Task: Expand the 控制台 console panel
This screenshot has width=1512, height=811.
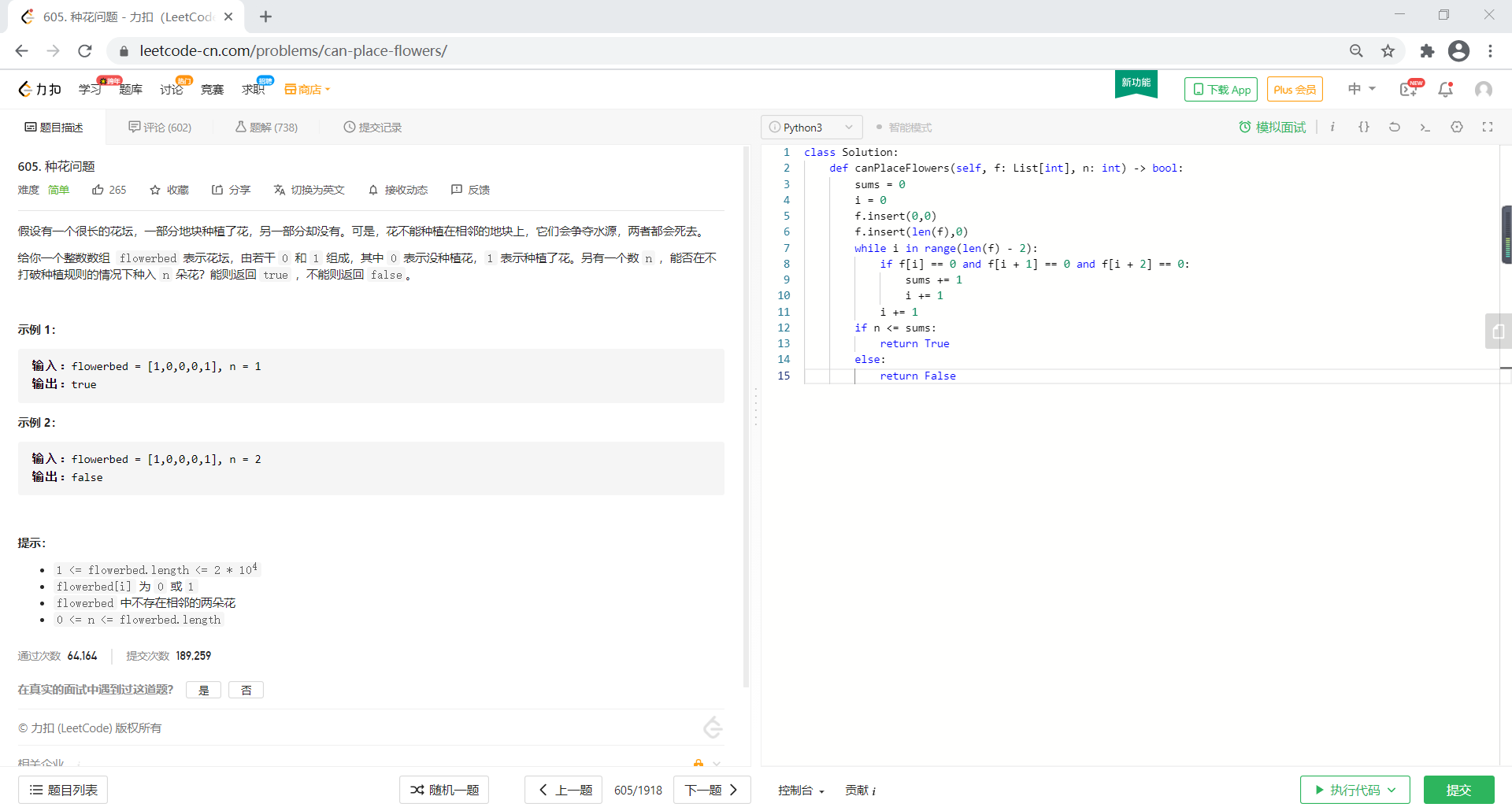Action: point(801,791)
